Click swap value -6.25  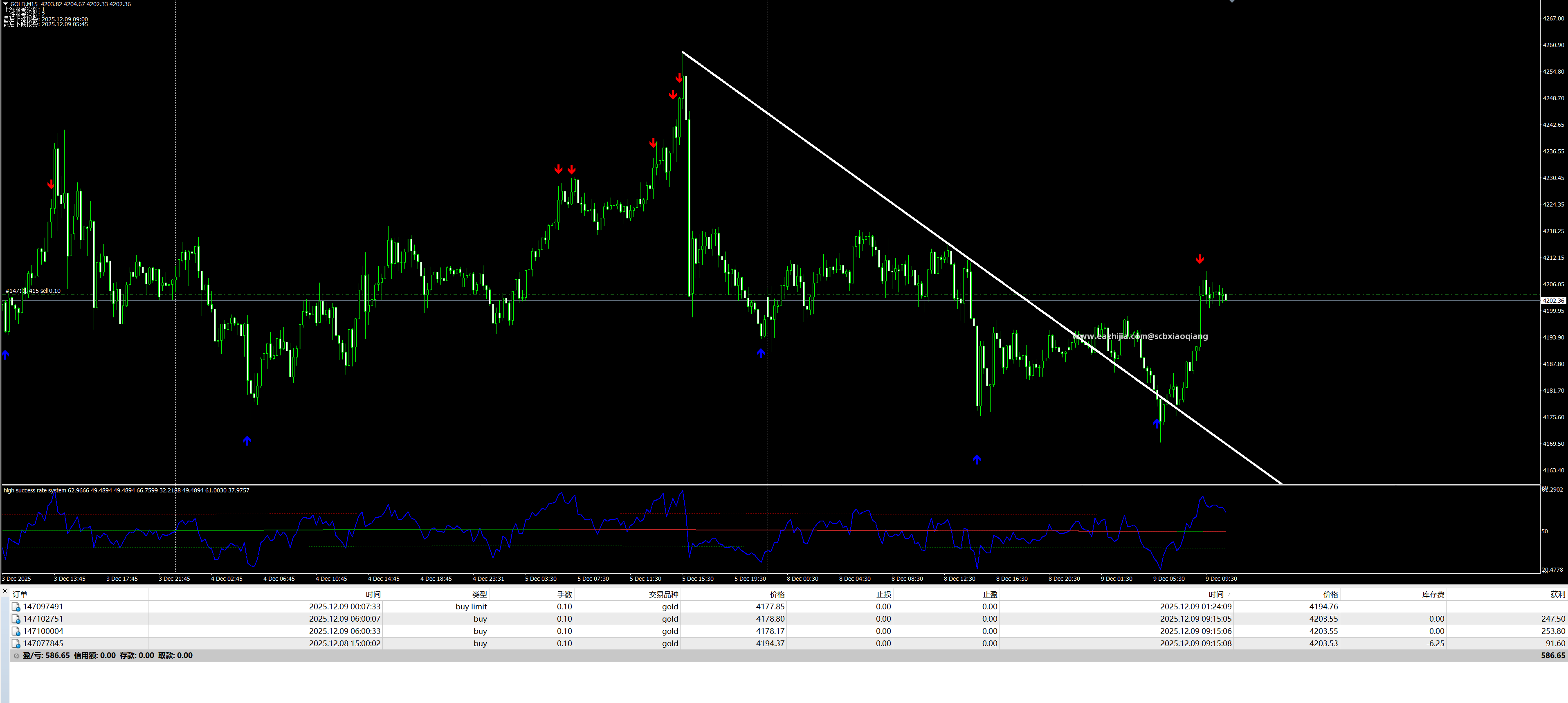tap(1436, 643)
